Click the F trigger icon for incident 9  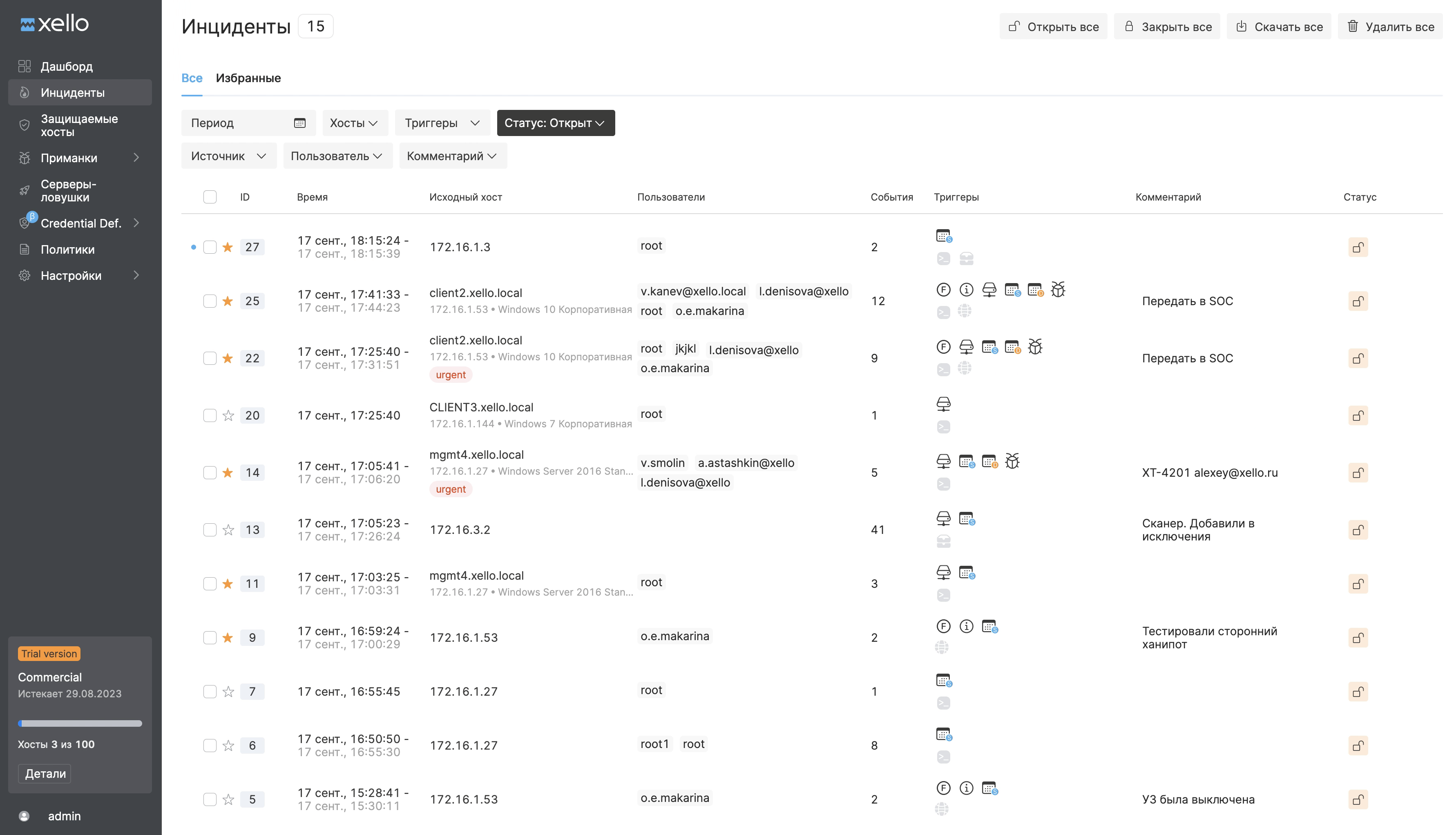click(943, 626)
